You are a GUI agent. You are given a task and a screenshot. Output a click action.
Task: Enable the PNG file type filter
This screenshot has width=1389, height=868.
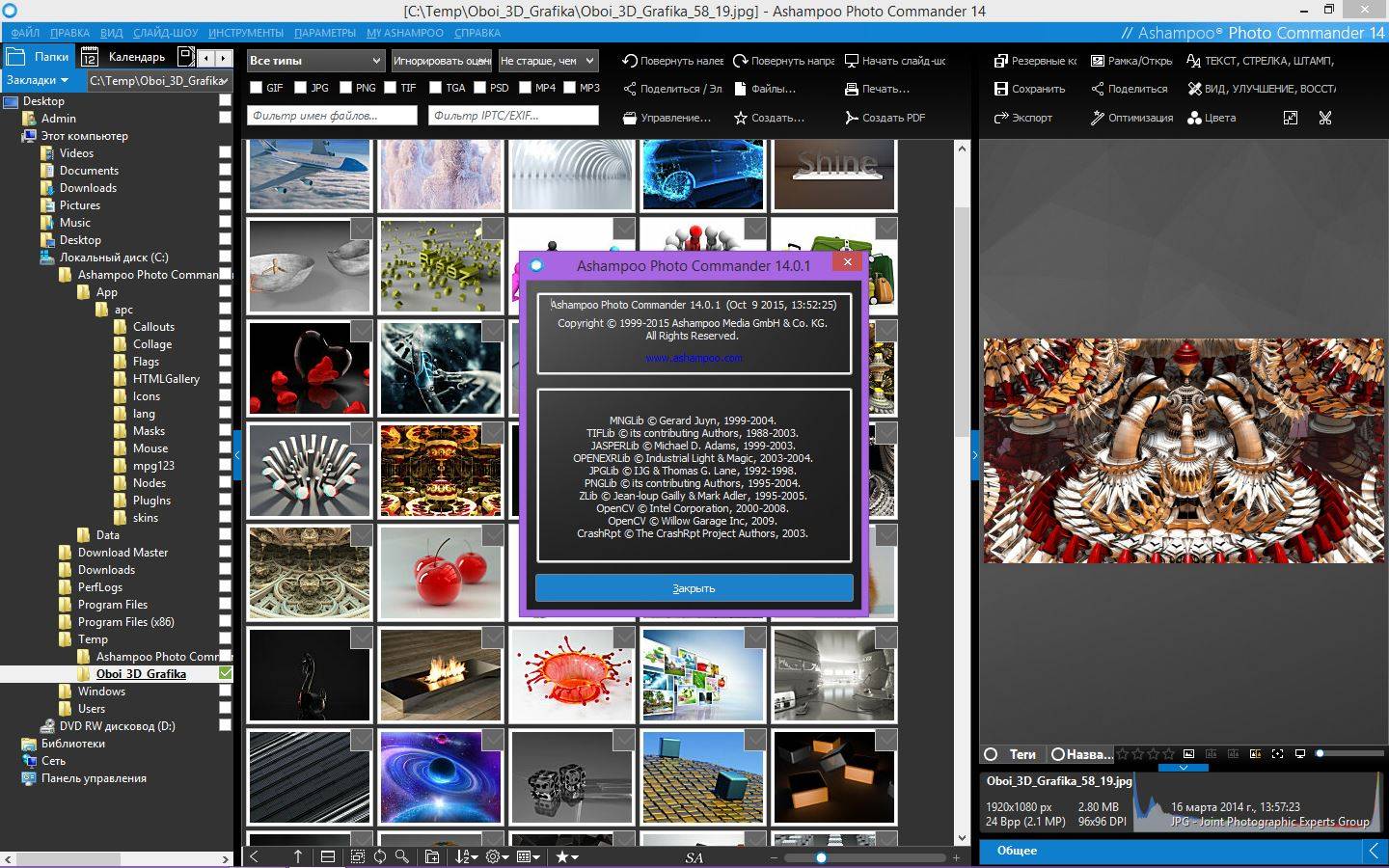pos(345,88)
